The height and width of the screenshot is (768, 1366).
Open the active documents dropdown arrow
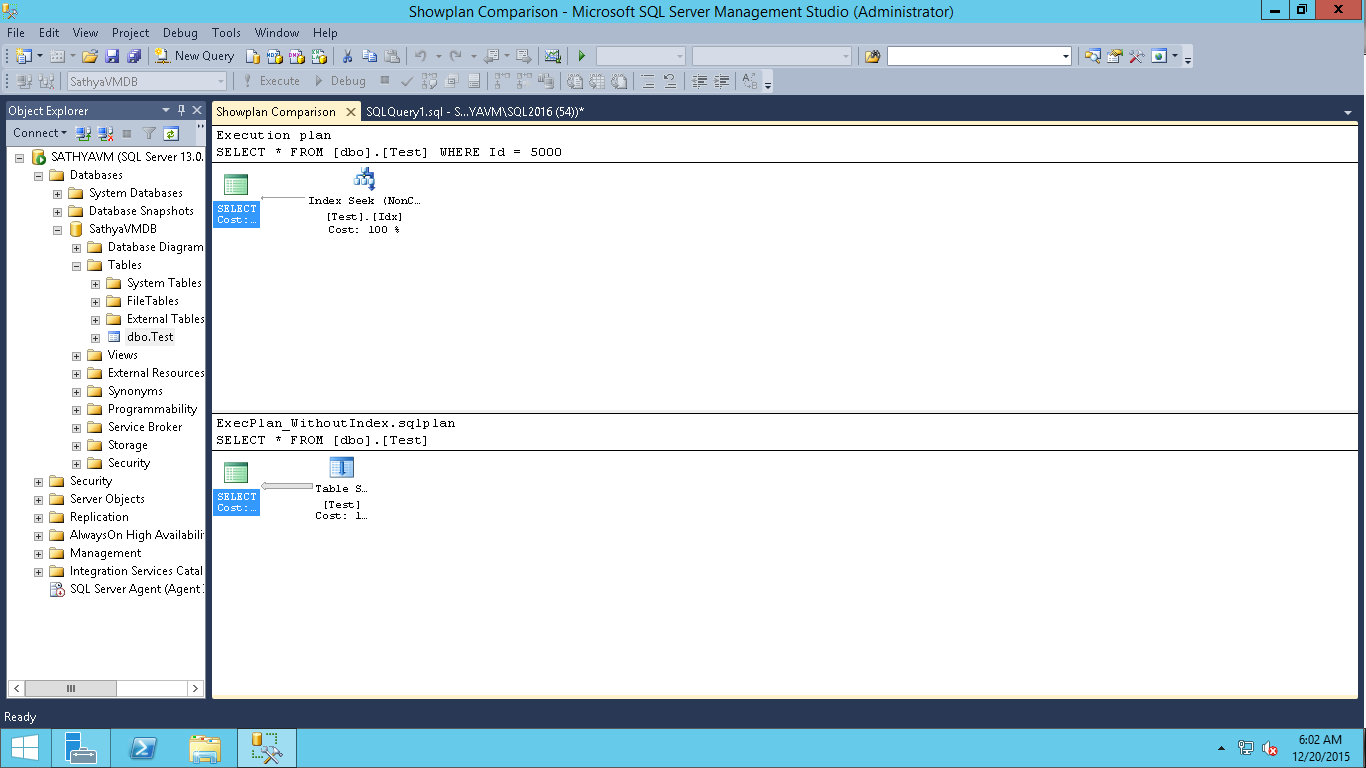(x=1348, y=112)
